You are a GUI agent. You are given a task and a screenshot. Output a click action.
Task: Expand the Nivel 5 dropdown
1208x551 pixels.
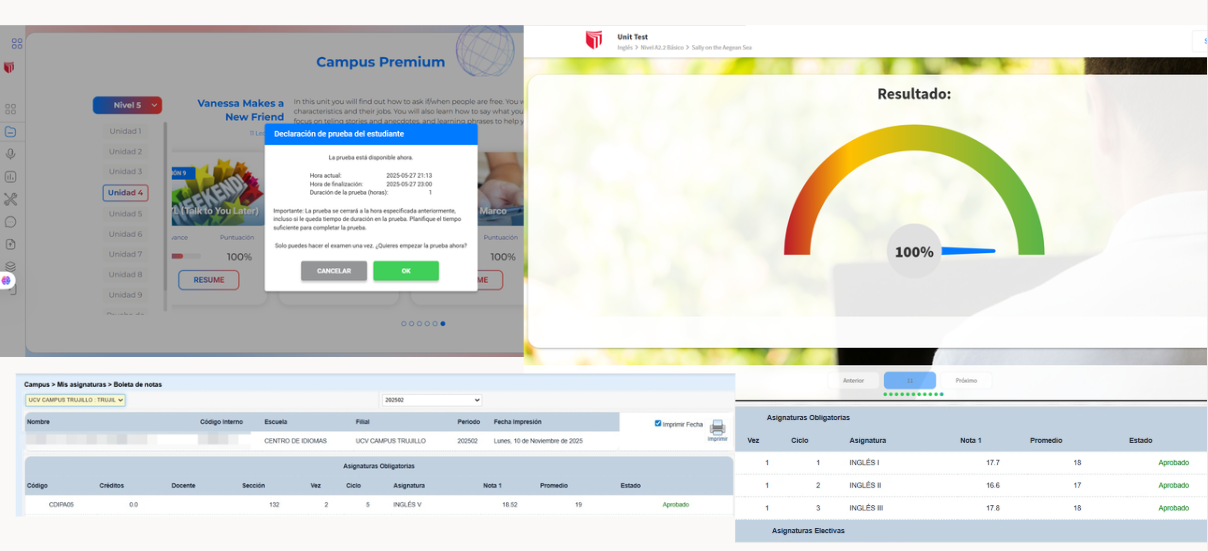[x=127, y=105]
